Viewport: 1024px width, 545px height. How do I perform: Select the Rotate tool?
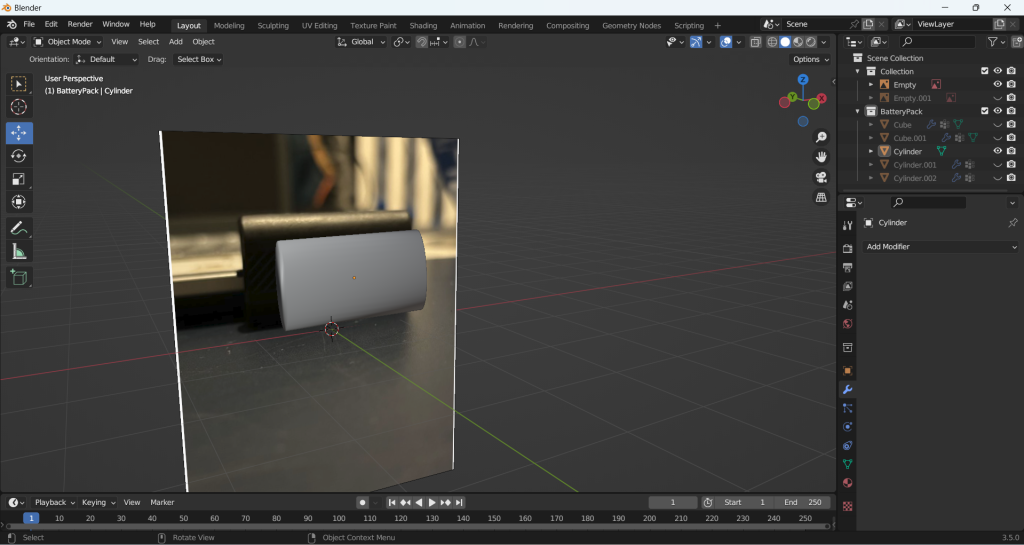[x=19, y=156]
